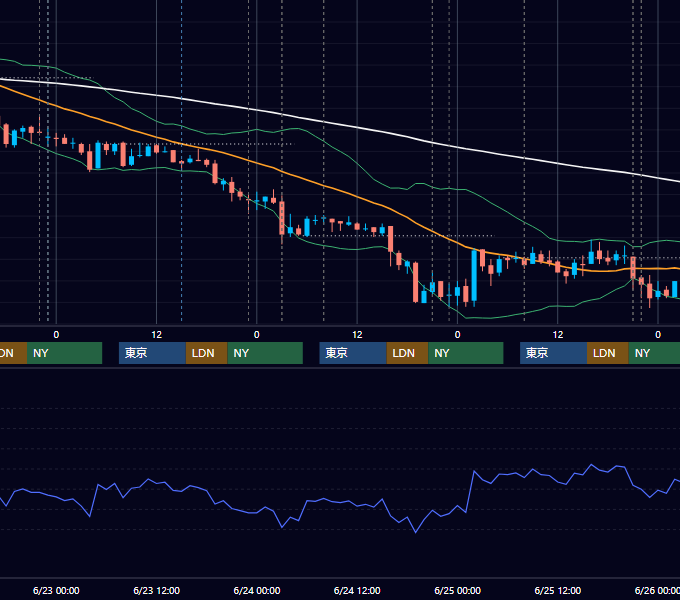680x600 pixels.
Task: Click hour marker 12 above 6/23 12:00
Action: coord(157,335)
